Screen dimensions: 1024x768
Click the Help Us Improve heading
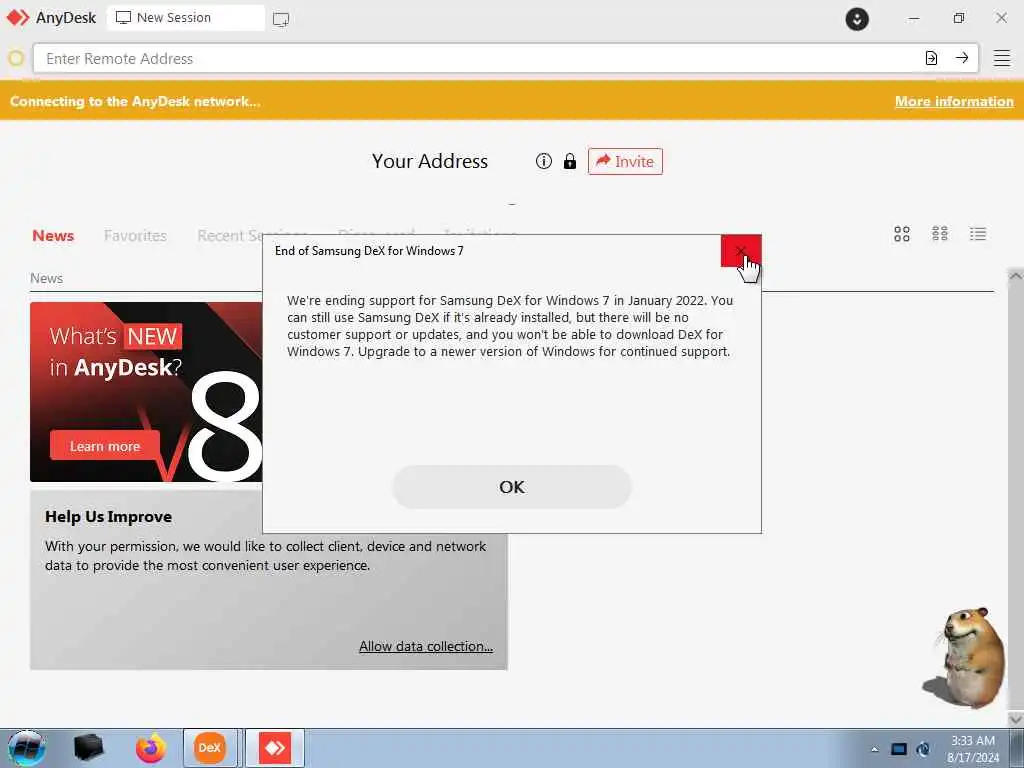pos(108,517)
